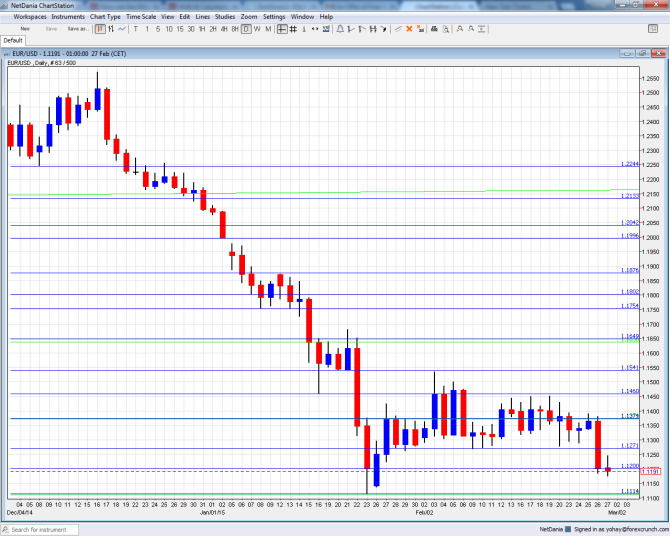Switch to monthly (M) time scale

click(x=268, y=29)
